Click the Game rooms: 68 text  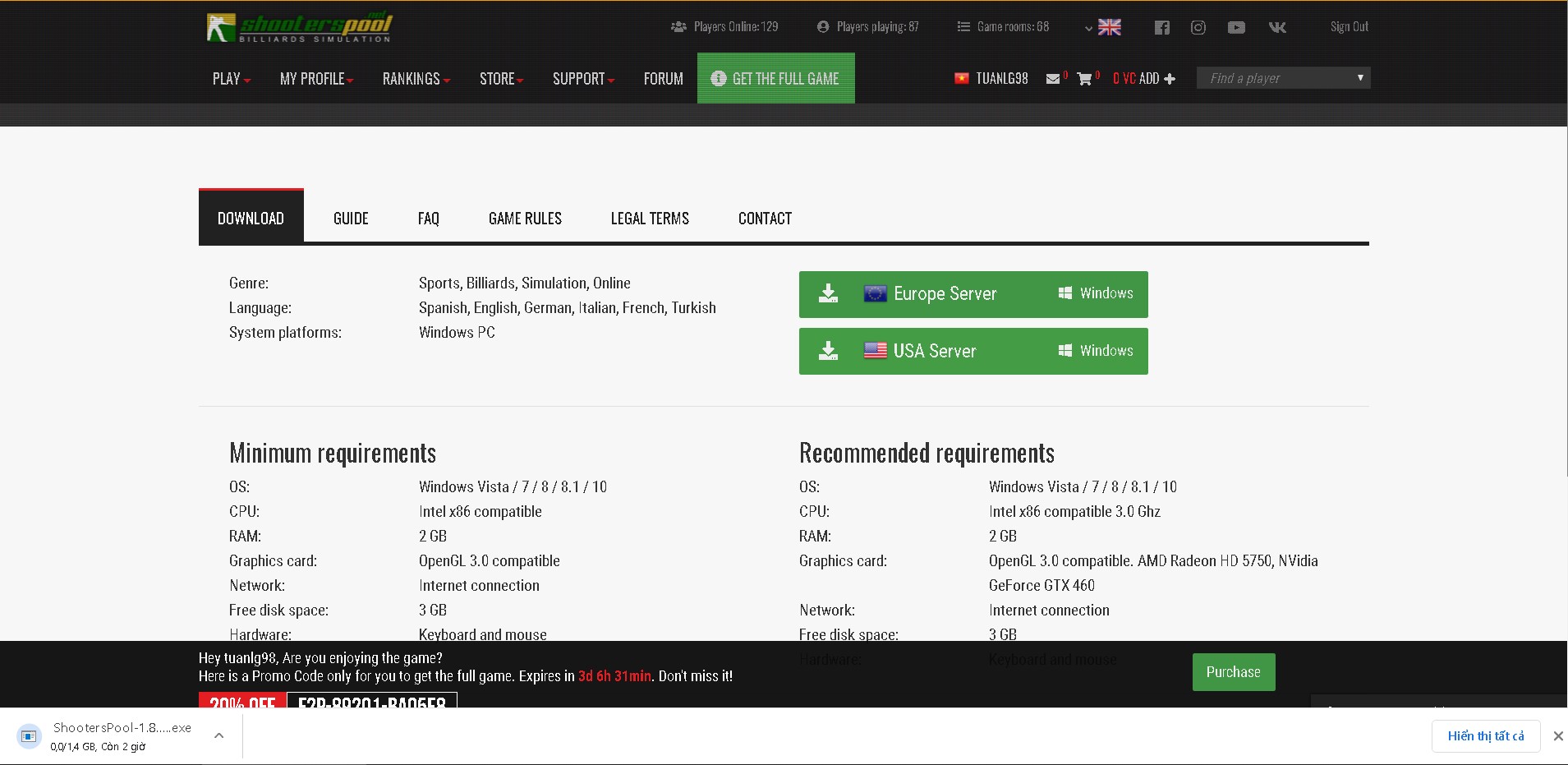pos(1013,27)
